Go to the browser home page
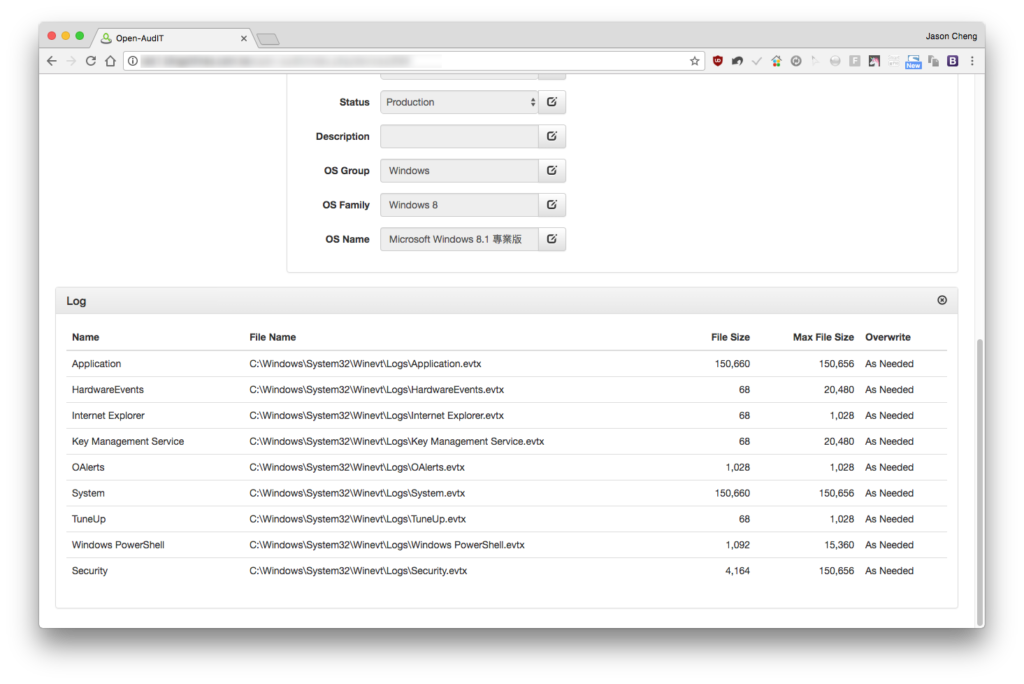The image size is (1024, 684). (x=110, y=61)
